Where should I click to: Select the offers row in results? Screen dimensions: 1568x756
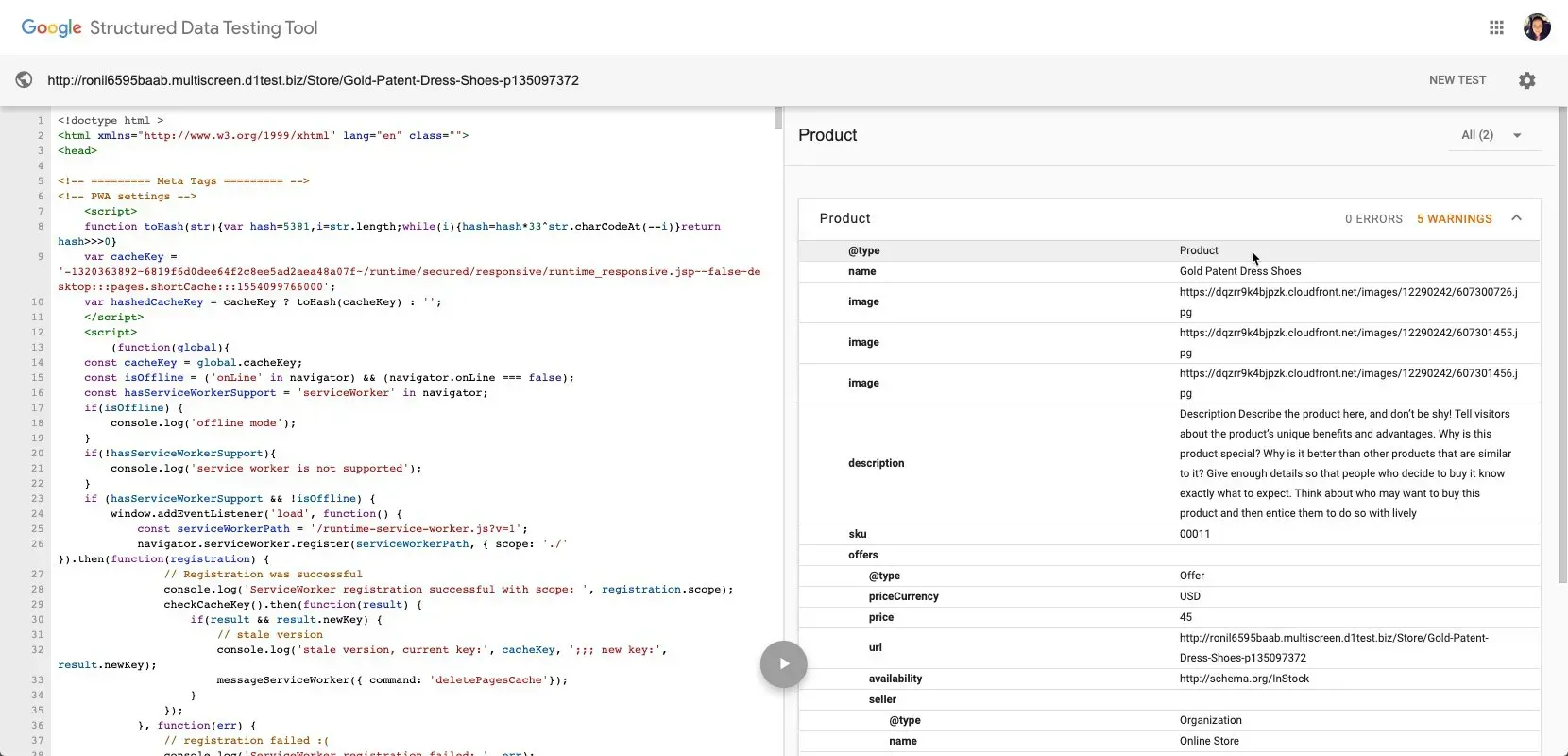coord(1169,555)
